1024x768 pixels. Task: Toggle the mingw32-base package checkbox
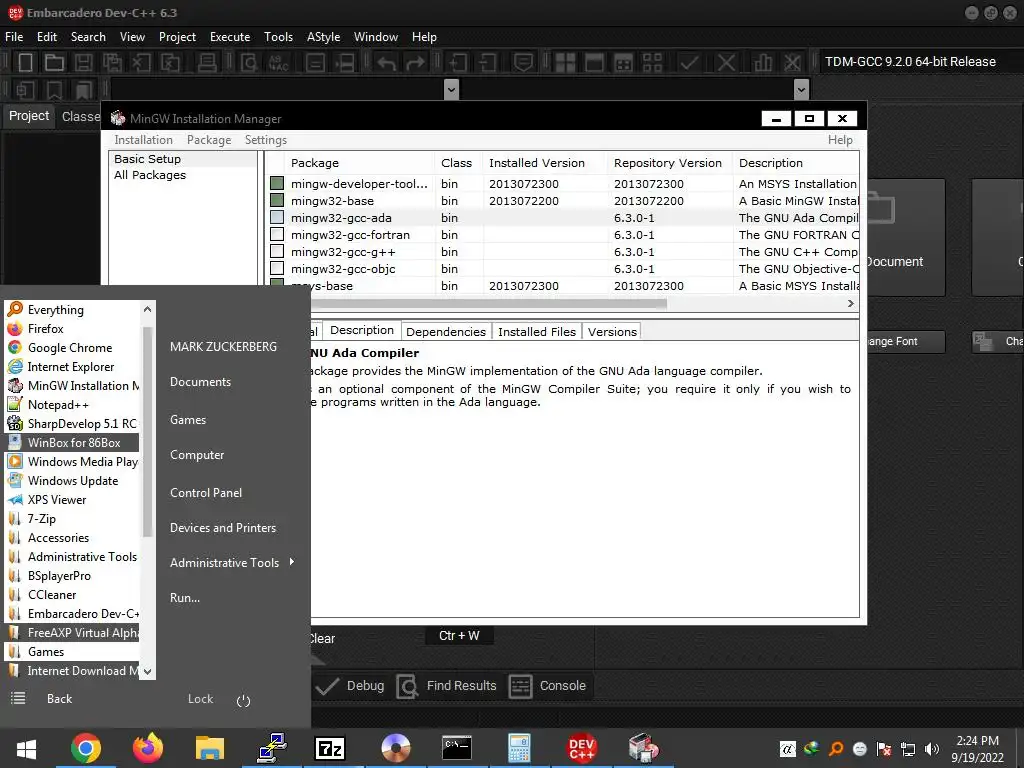click(277, 200)
